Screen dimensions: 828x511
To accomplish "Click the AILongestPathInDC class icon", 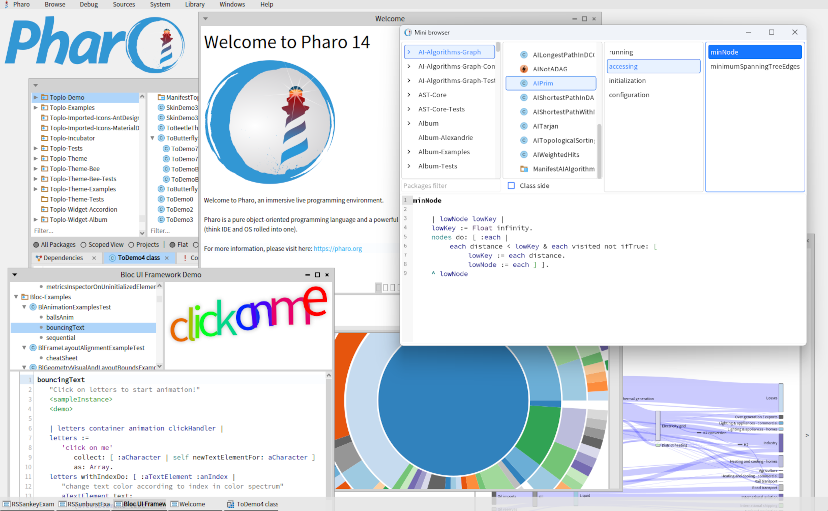I will click(524, 55).
